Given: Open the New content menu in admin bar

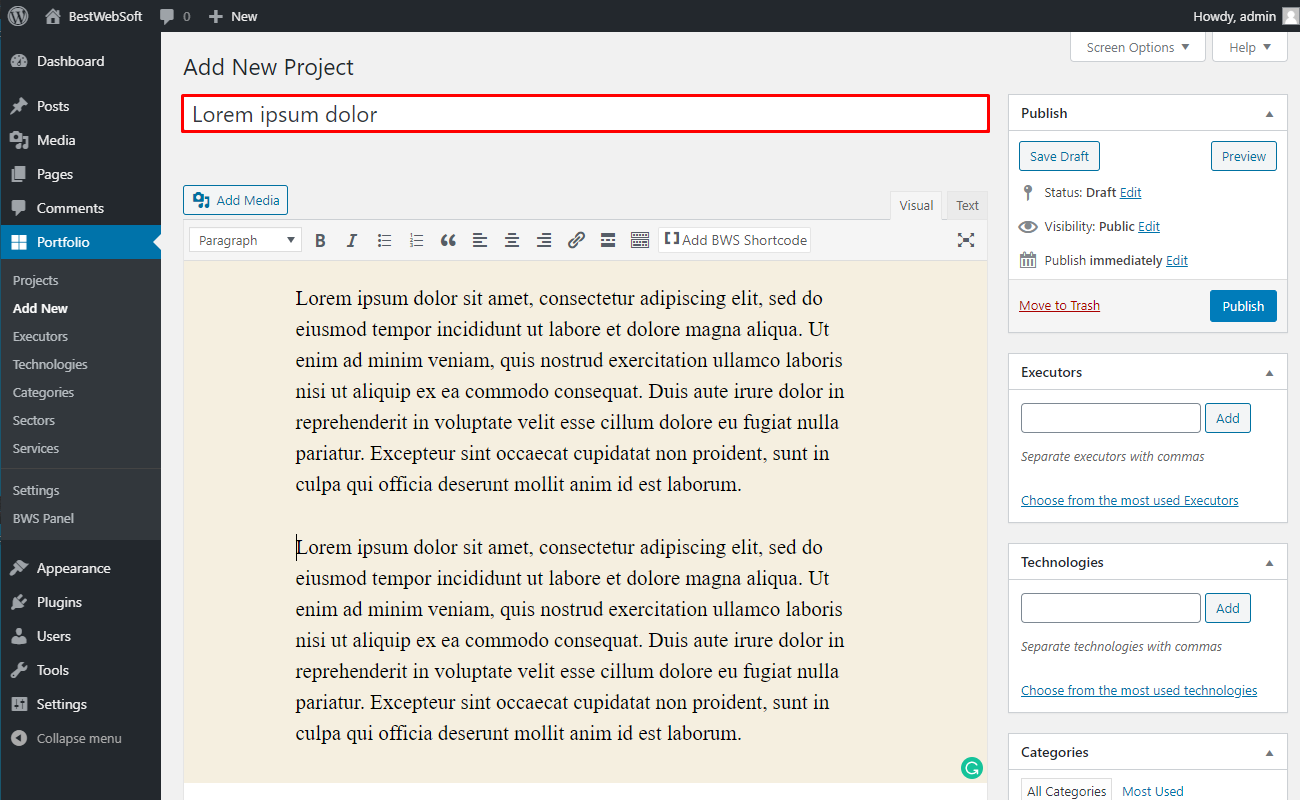Looking at the screenshot, I should click(233, 16).
